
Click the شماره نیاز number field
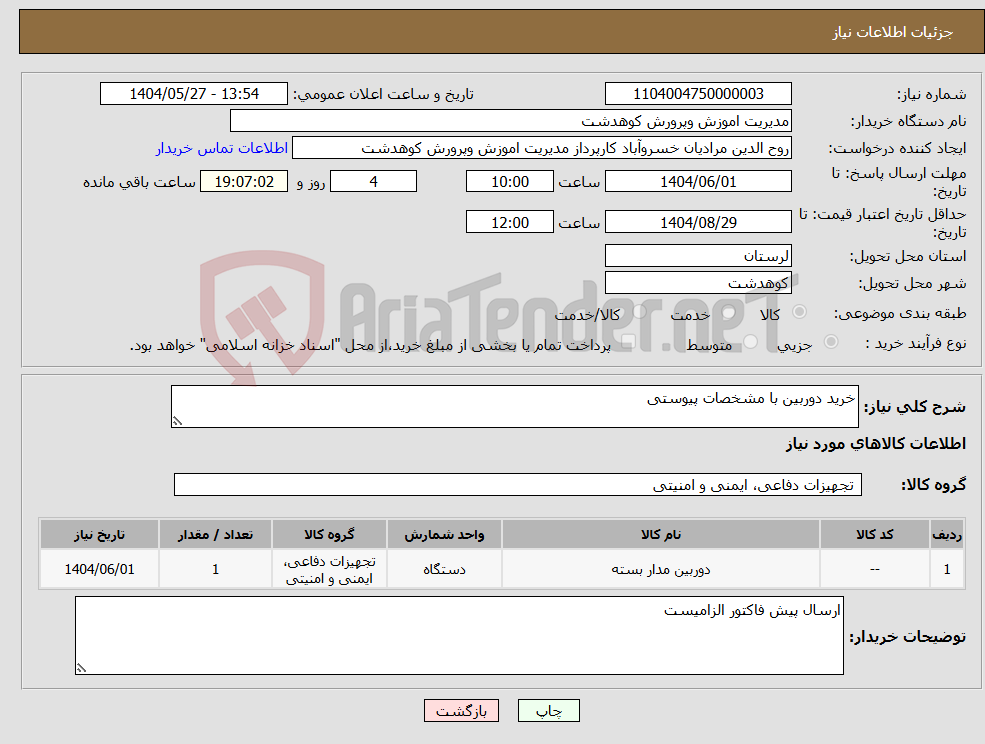[697, 93]
